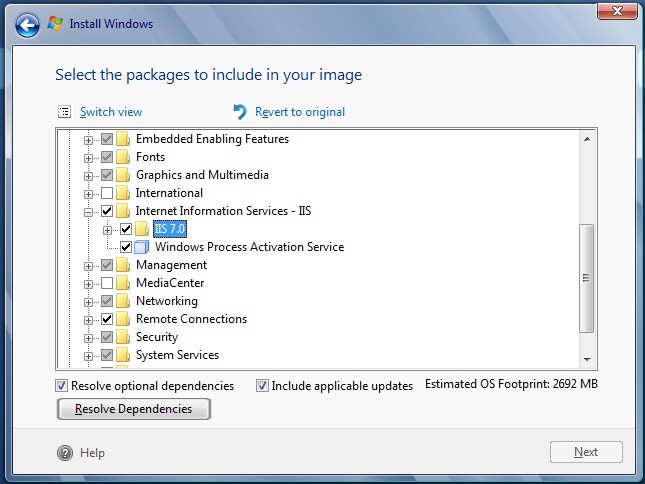Select the Remote Connections label

click(191, 319)
